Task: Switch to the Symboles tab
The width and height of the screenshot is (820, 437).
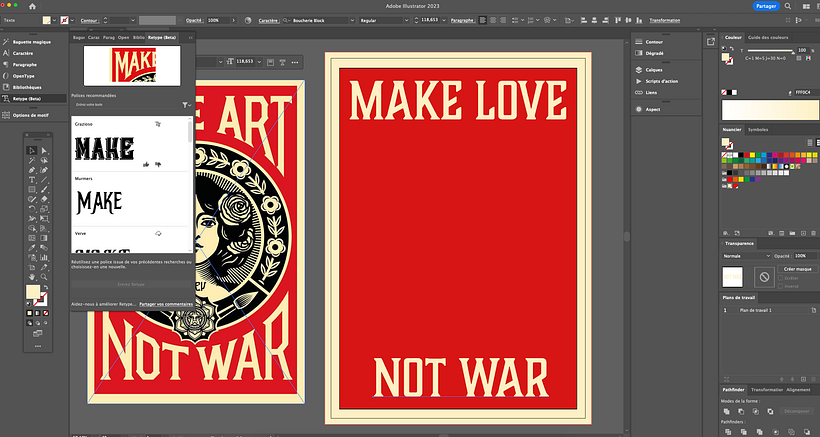Action: (x=759, y=129)
